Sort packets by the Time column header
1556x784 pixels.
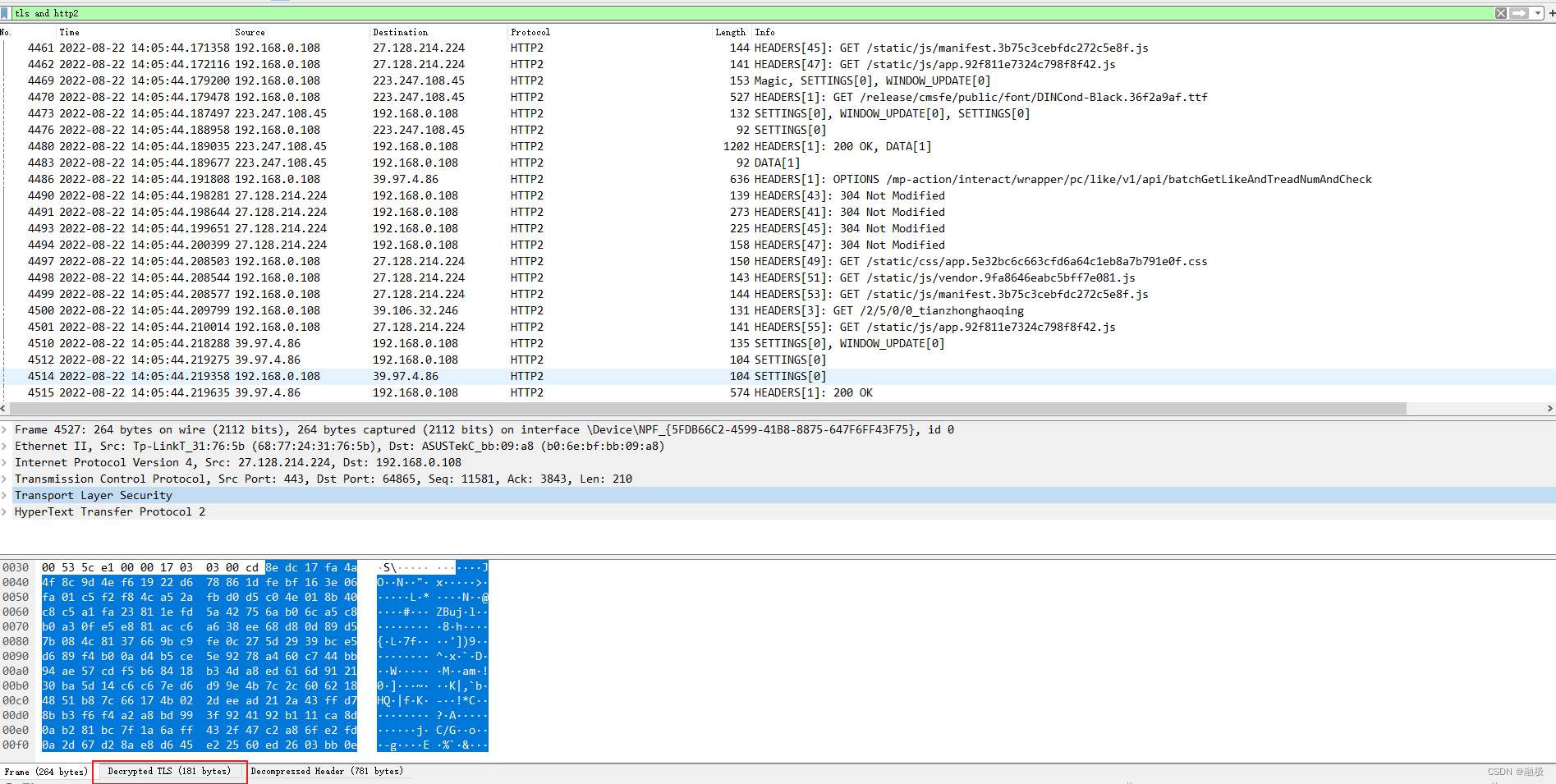coord(70,32)
